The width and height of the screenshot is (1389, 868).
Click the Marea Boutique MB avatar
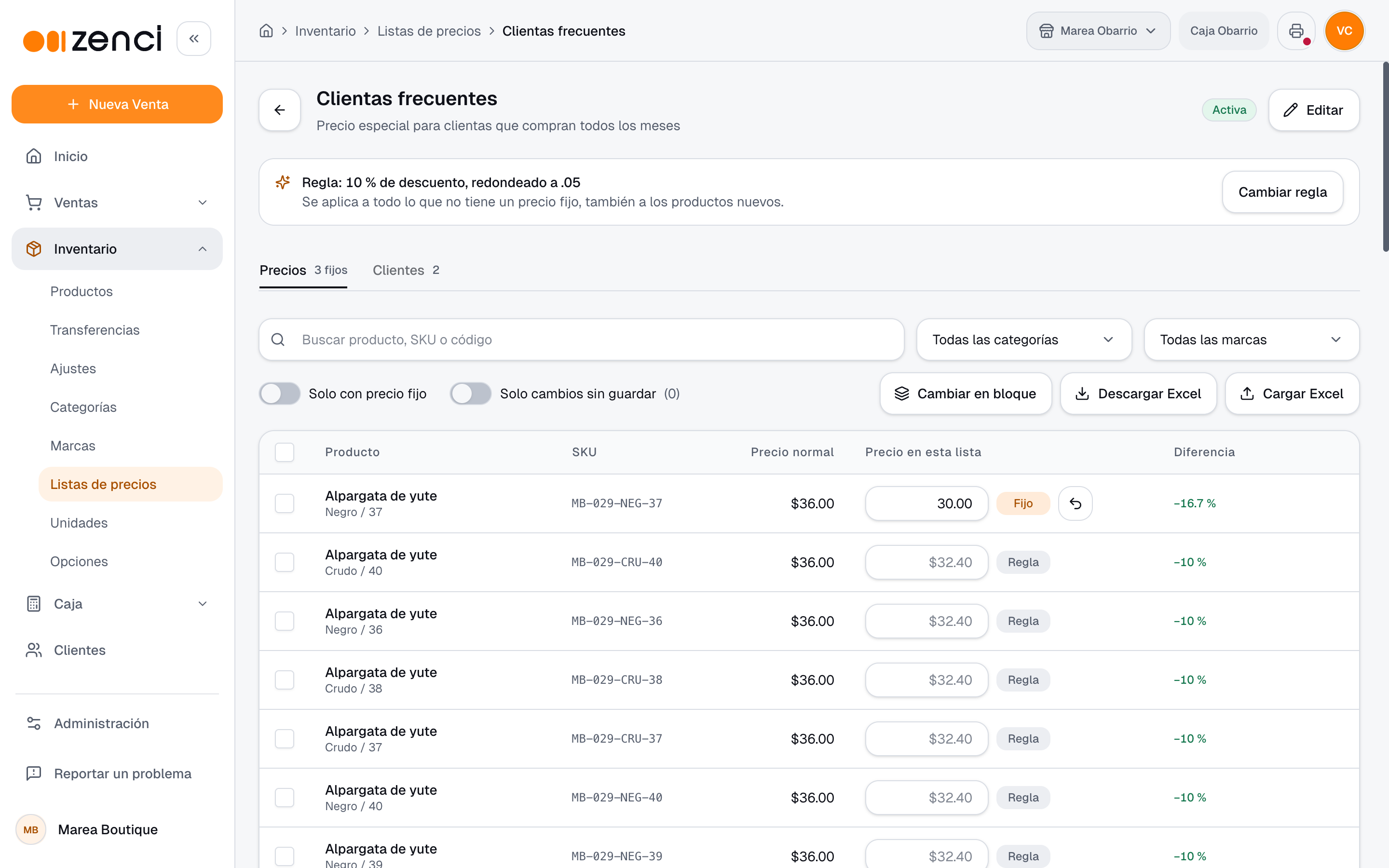tap(31, 829)
